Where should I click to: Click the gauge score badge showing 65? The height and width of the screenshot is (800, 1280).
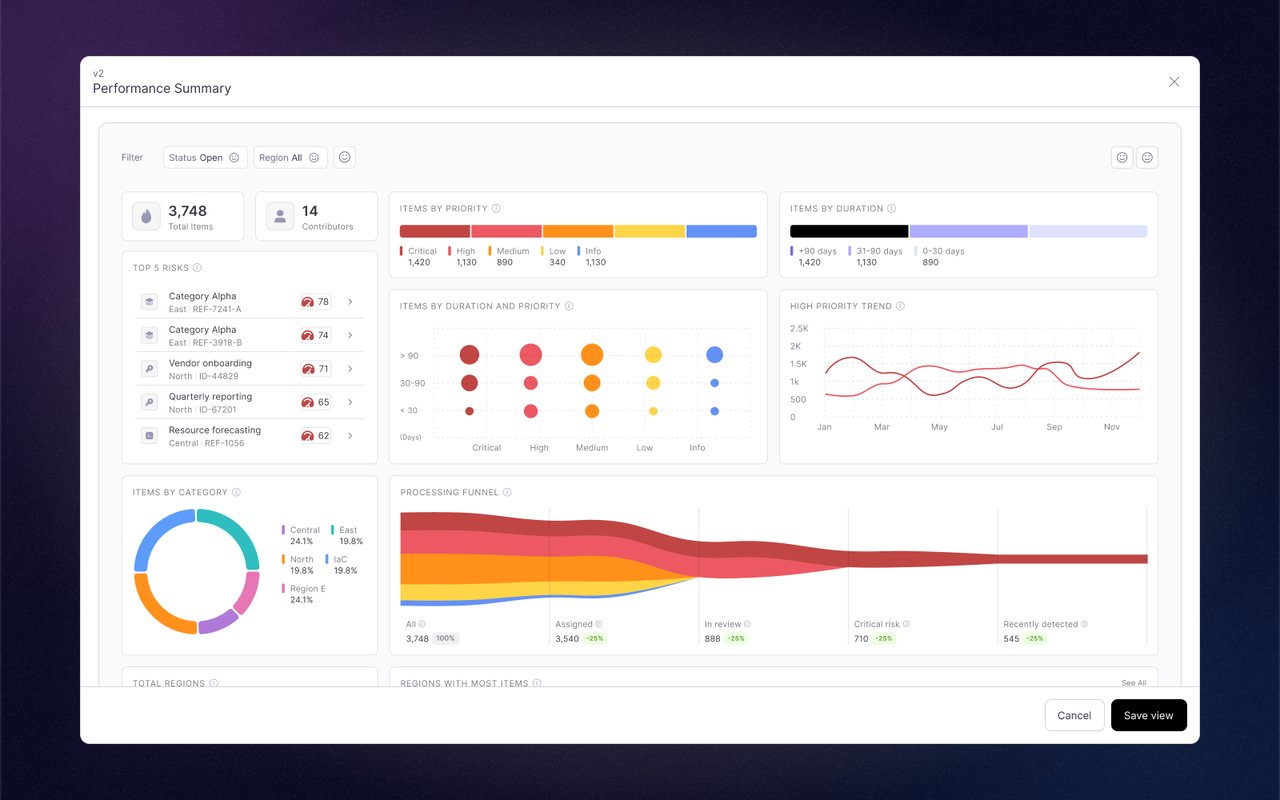pos(315,402)
